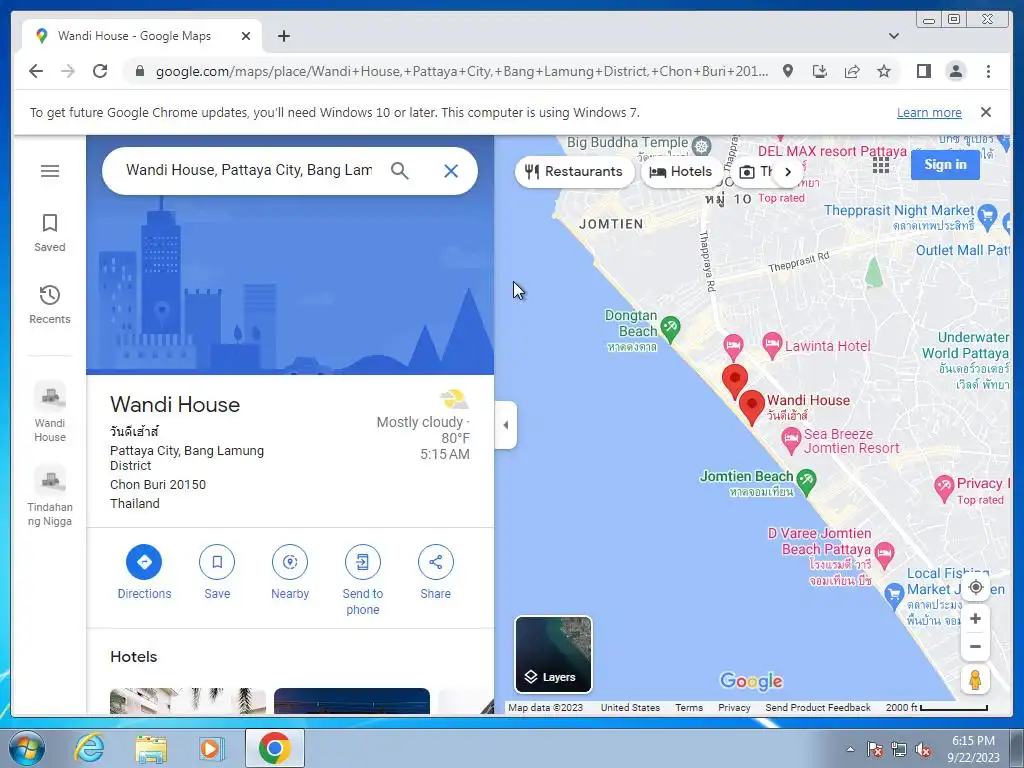Click the search magnifier icon

click(x=400, y=171)
